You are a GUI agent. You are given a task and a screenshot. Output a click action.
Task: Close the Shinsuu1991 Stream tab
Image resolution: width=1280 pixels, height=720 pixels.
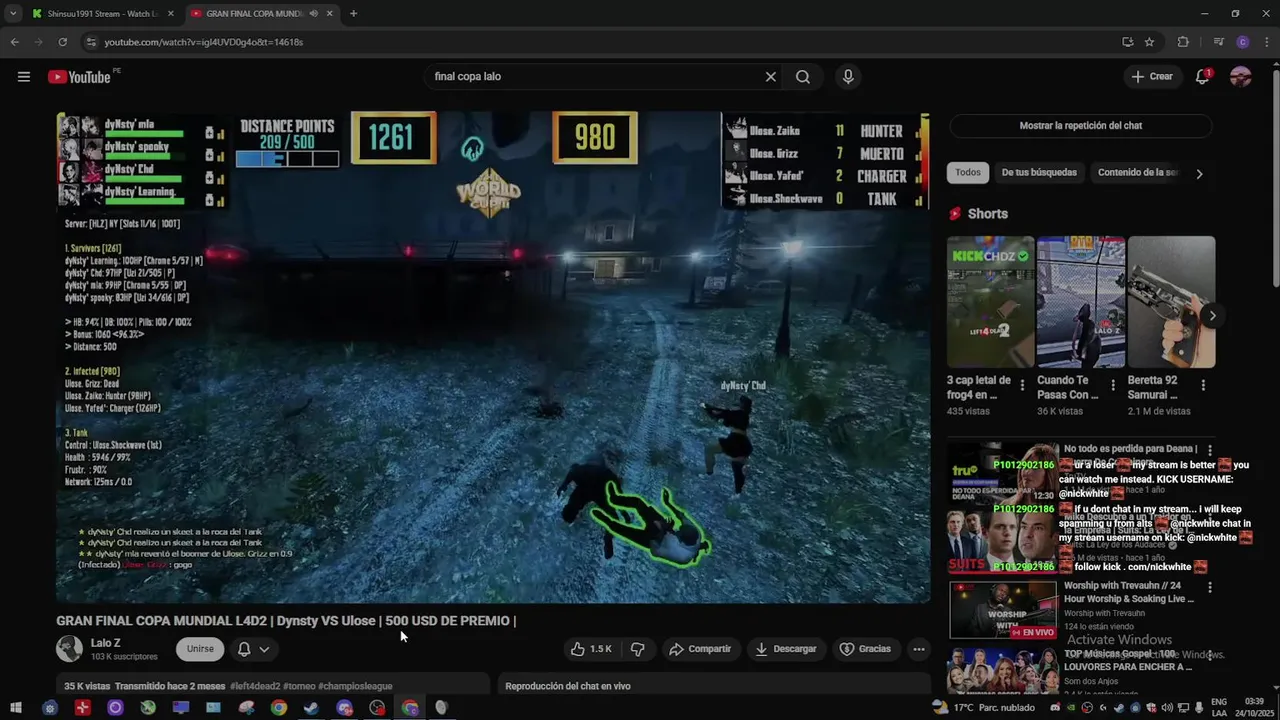click(x=170, y=14)
